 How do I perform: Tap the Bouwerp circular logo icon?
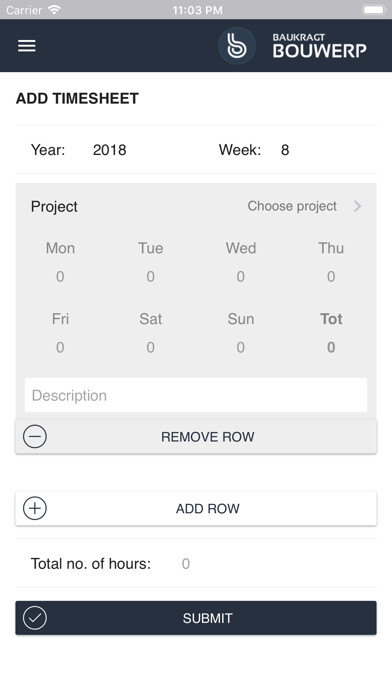(x=237, y=46)
